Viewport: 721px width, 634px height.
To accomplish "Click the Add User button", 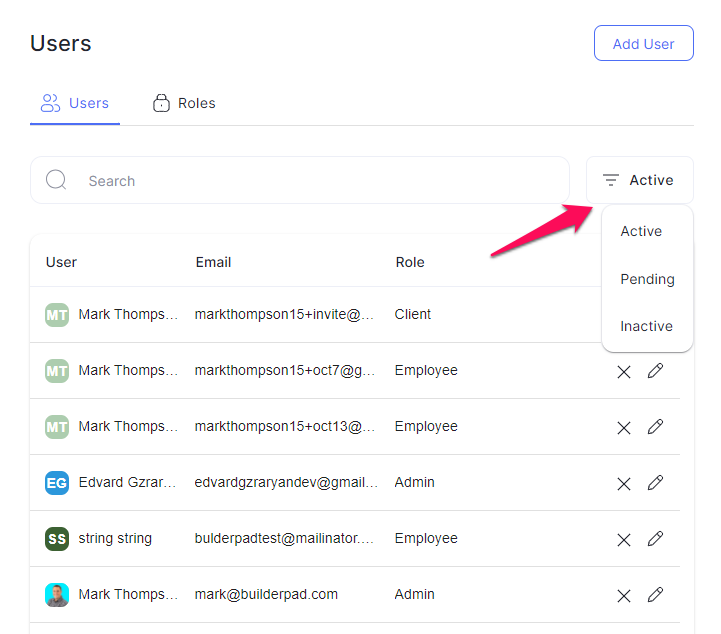I will point(643,43).
